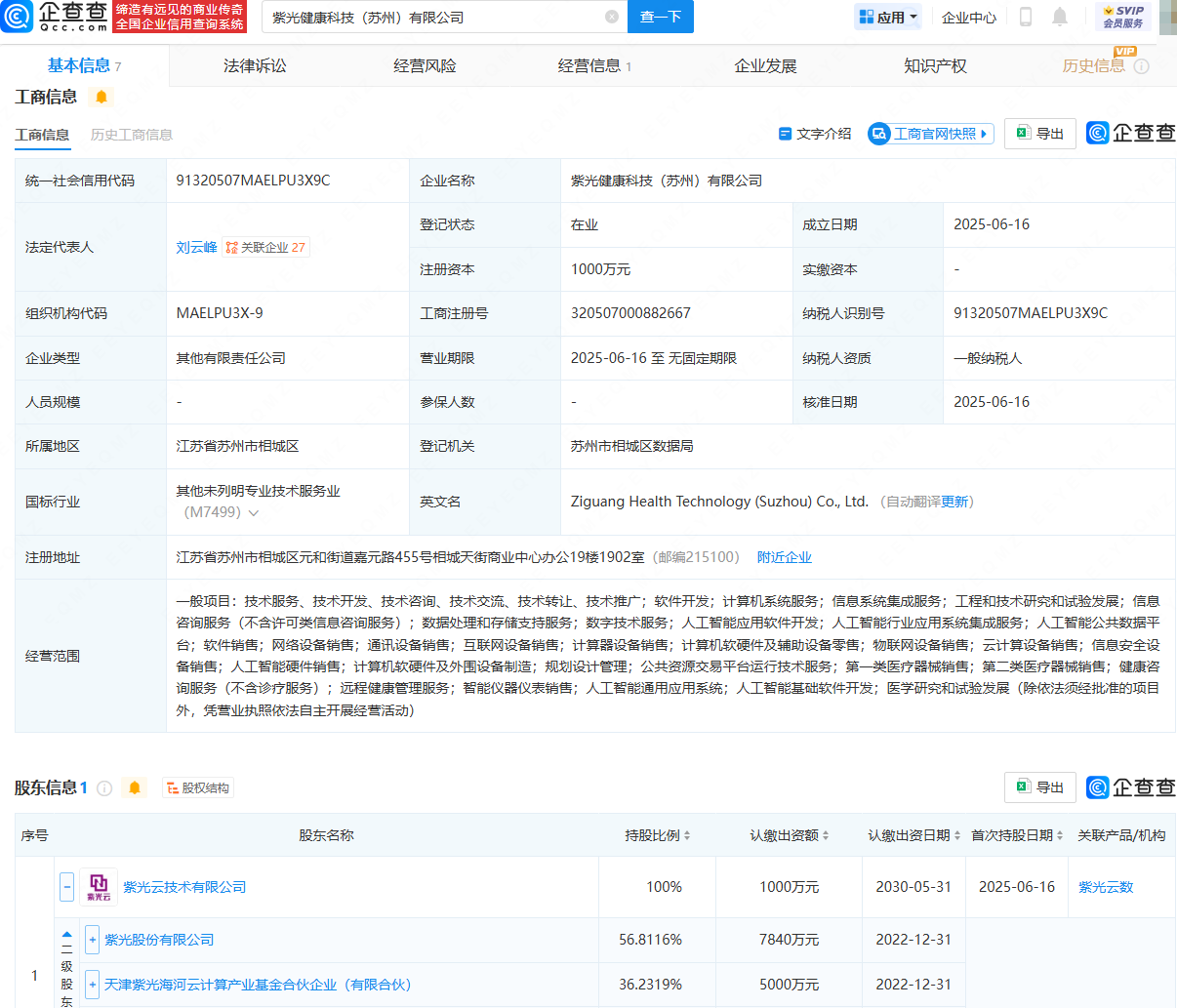The image size is (1177, 1008).
Task: Click registration number 320507000882667
Action: click(630, 313)
